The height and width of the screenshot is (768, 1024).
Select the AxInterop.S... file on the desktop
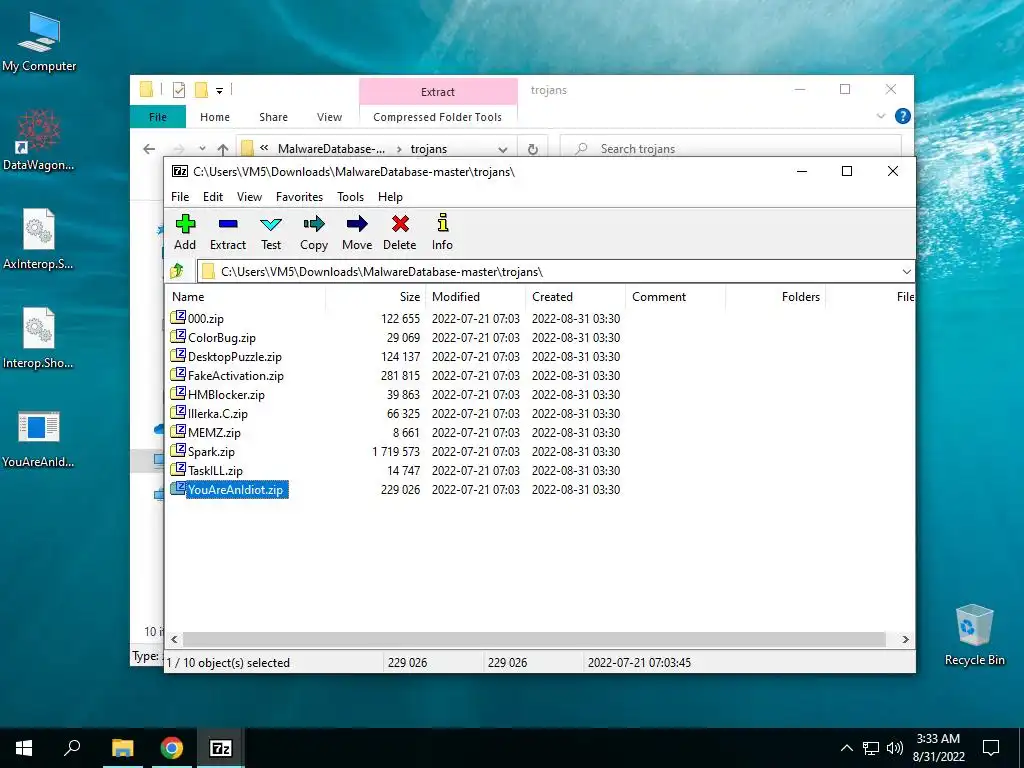[x=39, y=239]
